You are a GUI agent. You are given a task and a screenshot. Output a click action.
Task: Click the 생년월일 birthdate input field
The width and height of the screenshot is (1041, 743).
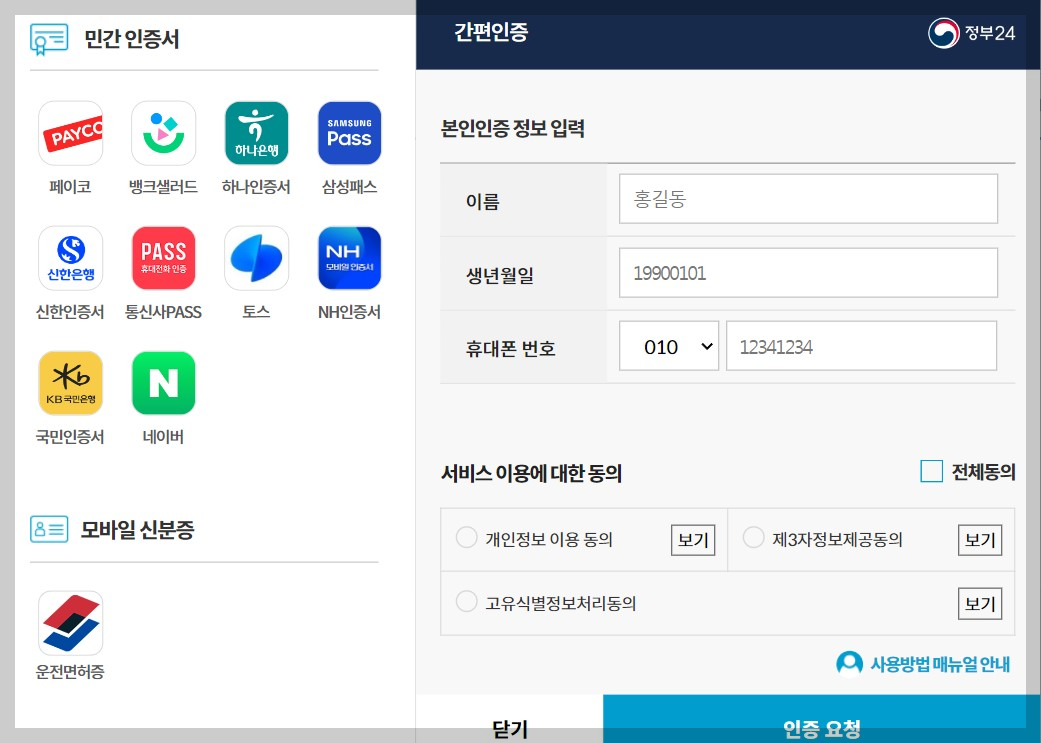point(808,273)
